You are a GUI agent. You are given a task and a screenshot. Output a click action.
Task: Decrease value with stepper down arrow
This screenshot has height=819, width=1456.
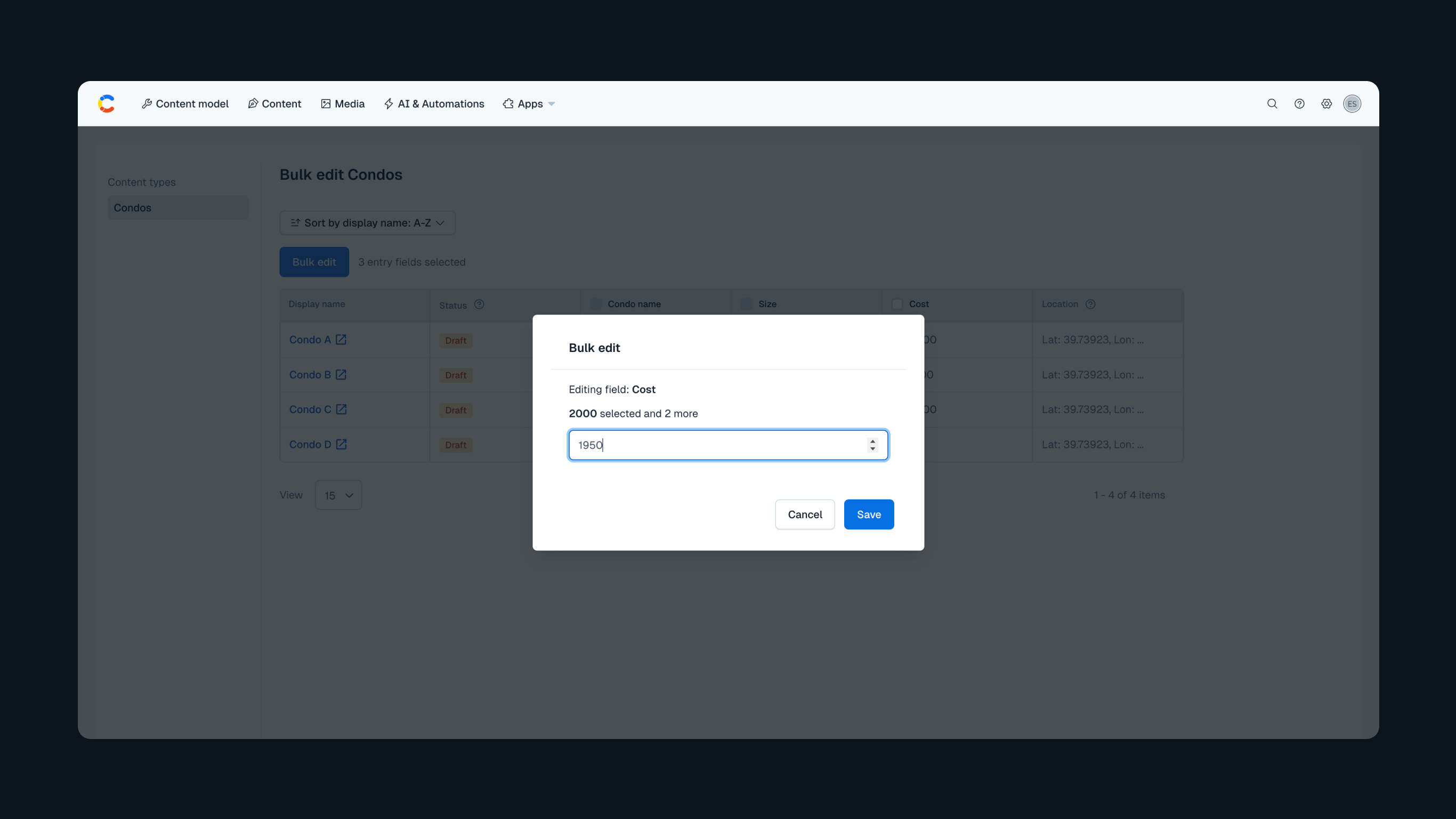873,449
